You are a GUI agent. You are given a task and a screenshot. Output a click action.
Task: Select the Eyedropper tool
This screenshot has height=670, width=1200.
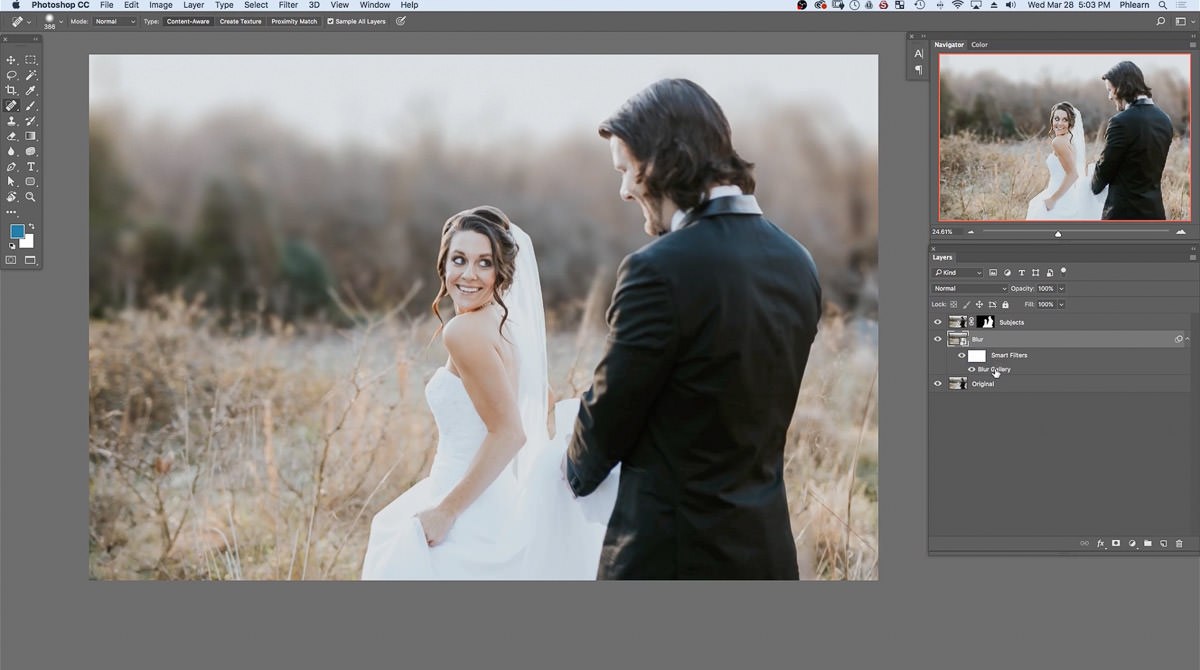pyautogui.click(x=31, y=90)
